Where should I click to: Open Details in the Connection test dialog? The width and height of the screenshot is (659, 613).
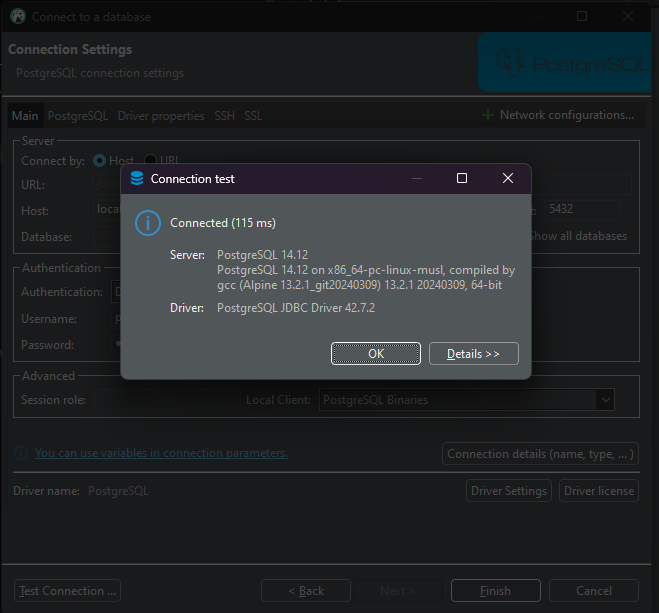[x=474, y=353]
